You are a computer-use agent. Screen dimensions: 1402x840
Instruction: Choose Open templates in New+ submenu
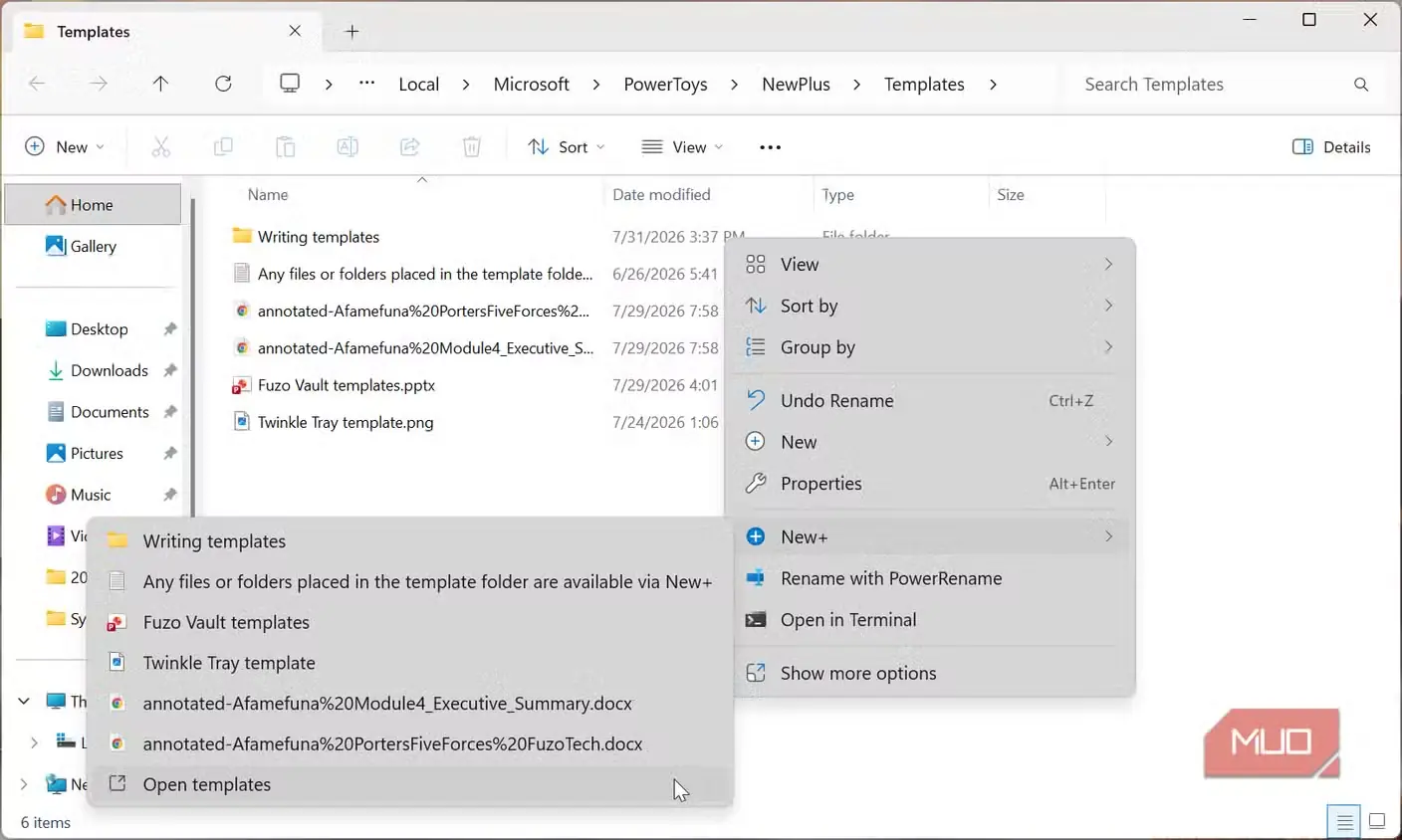point(410,784)
